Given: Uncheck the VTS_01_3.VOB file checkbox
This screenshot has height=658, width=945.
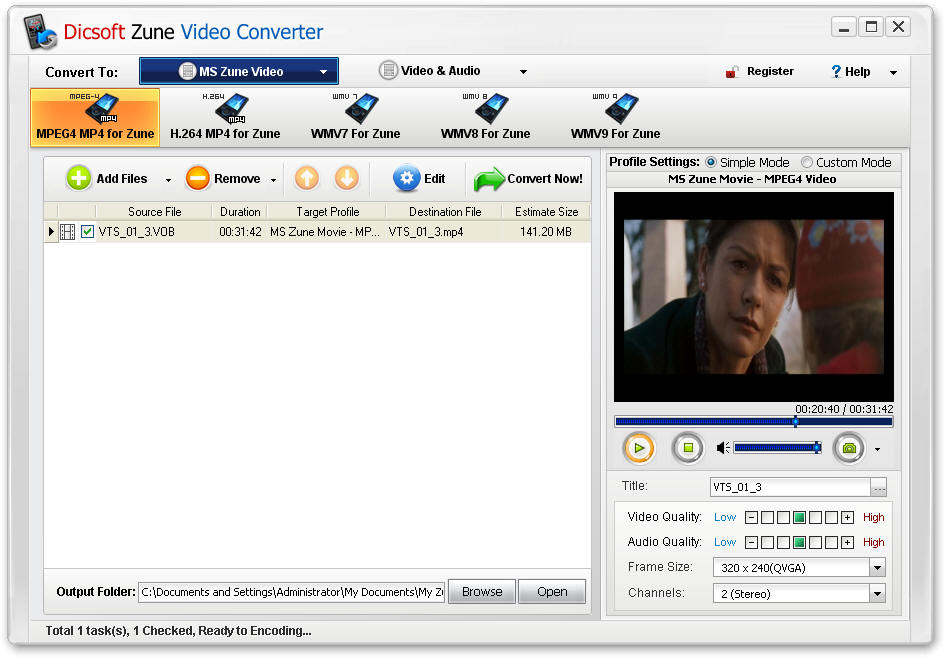Looking at the screenshot, I should 87,232.
